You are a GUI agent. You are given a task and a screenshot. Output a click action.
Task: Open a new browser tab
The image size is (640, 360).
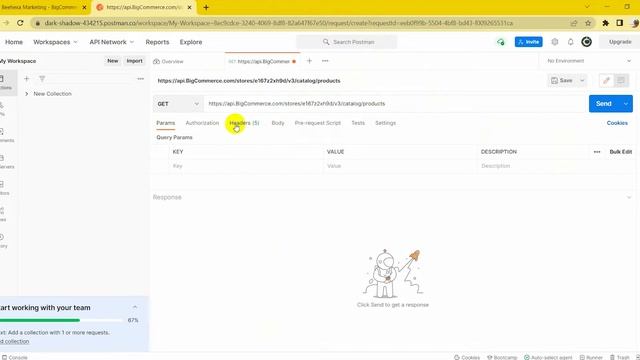(x=206, y=7)
